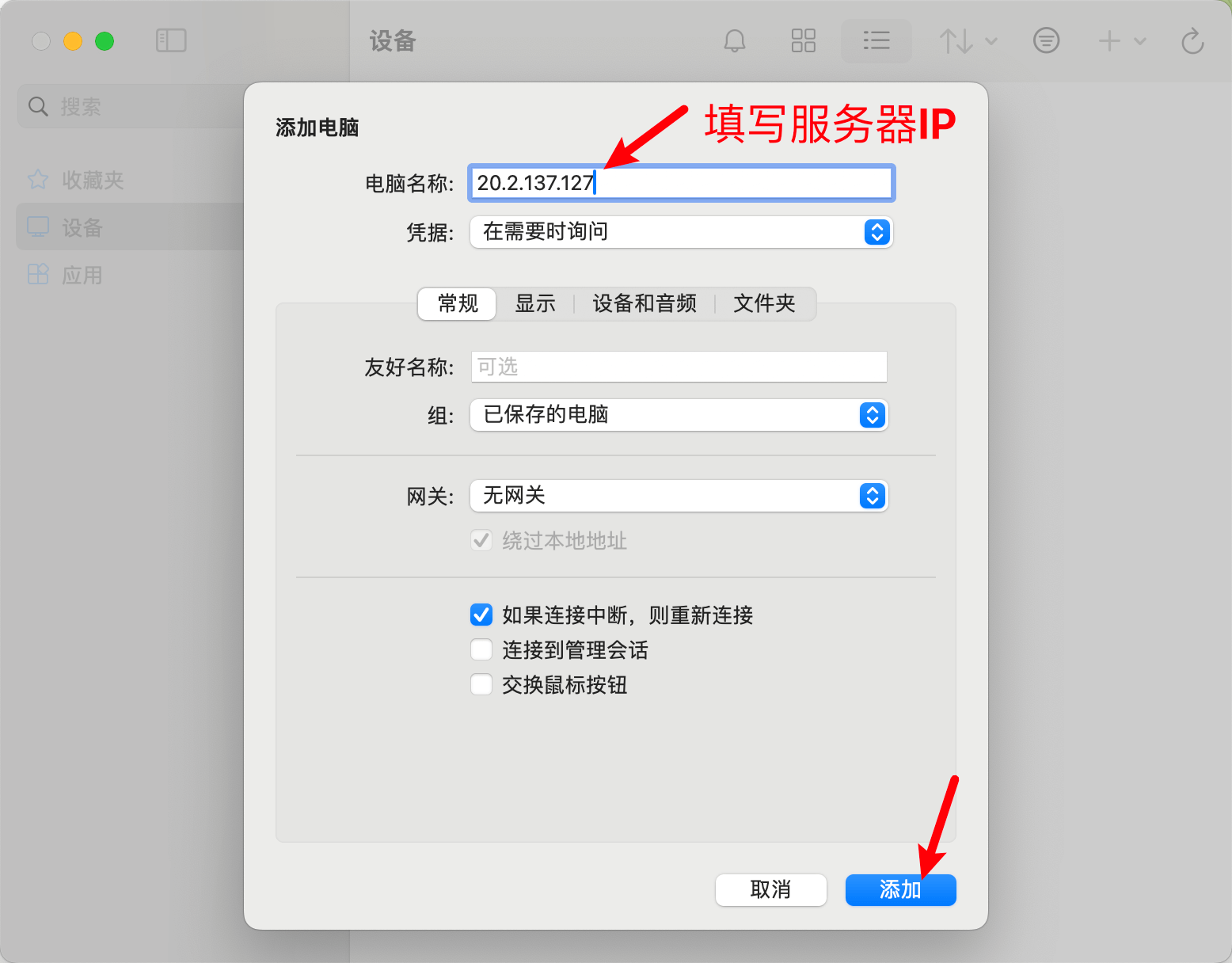
Task: Switch to the 显示 tab
Action: coord(535,303)
